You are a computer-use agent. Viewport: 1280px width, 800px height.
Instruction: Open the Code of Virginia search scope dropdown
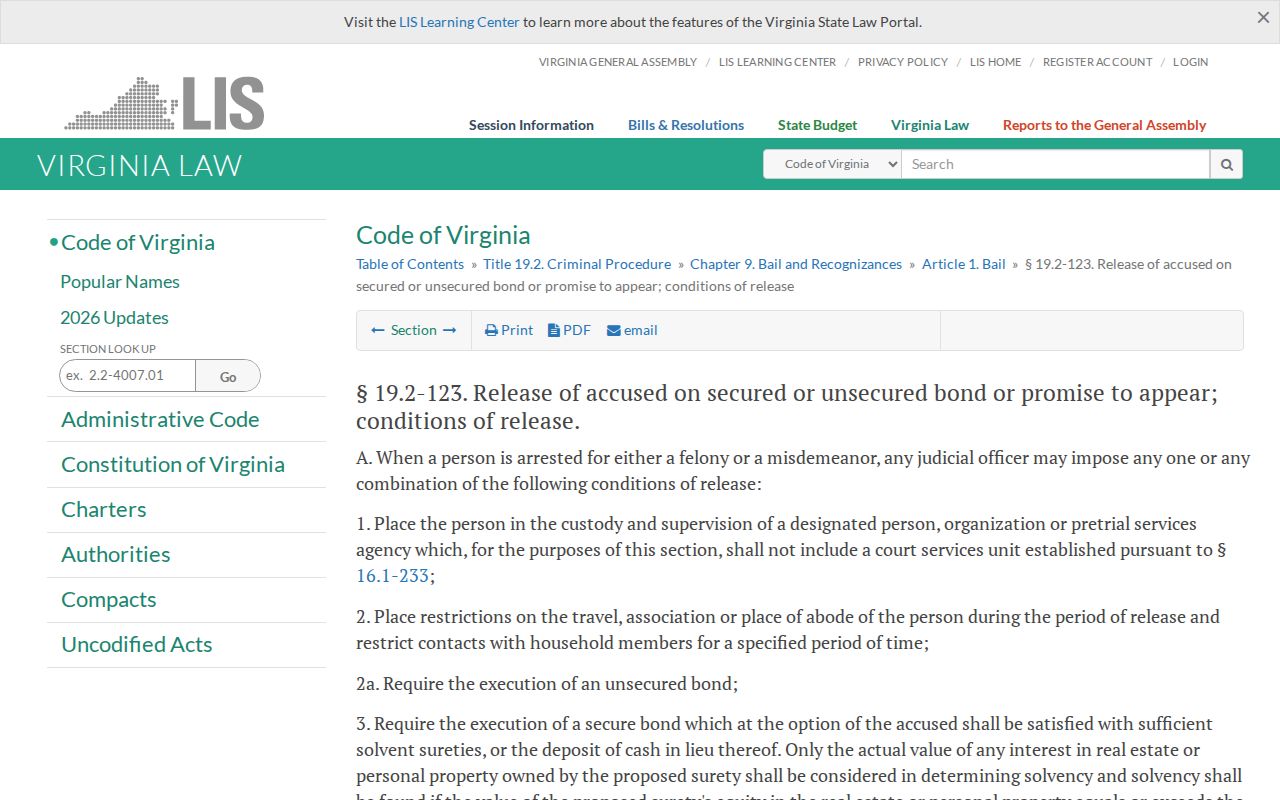click(x=832, y=164)
